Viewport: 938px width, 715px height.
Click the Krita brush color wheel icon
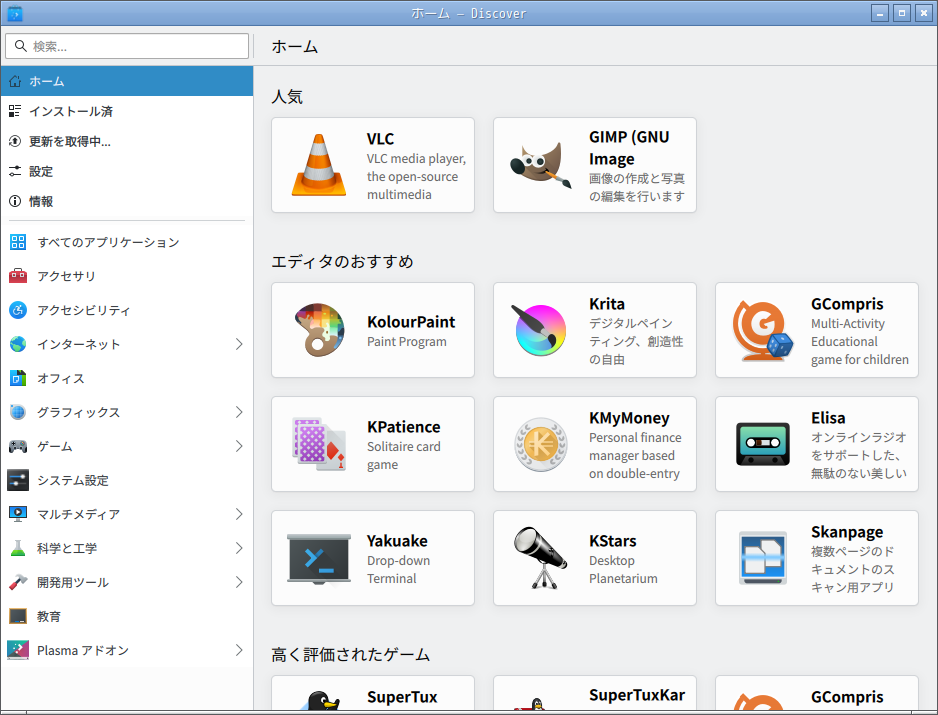click(540, 330)
